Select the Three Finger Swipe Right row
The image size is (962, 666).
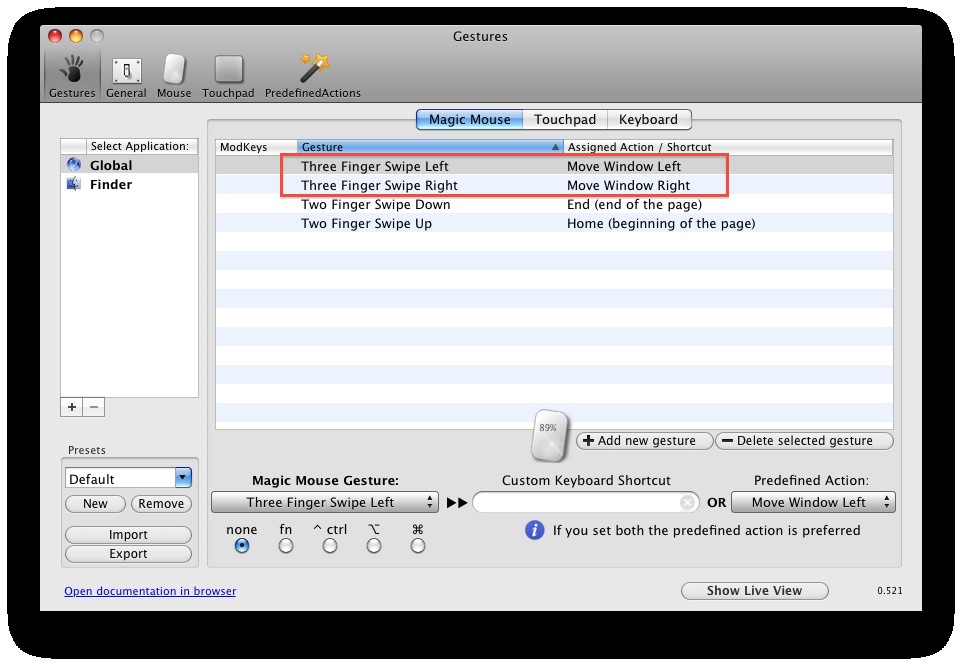tap(554, 185)
